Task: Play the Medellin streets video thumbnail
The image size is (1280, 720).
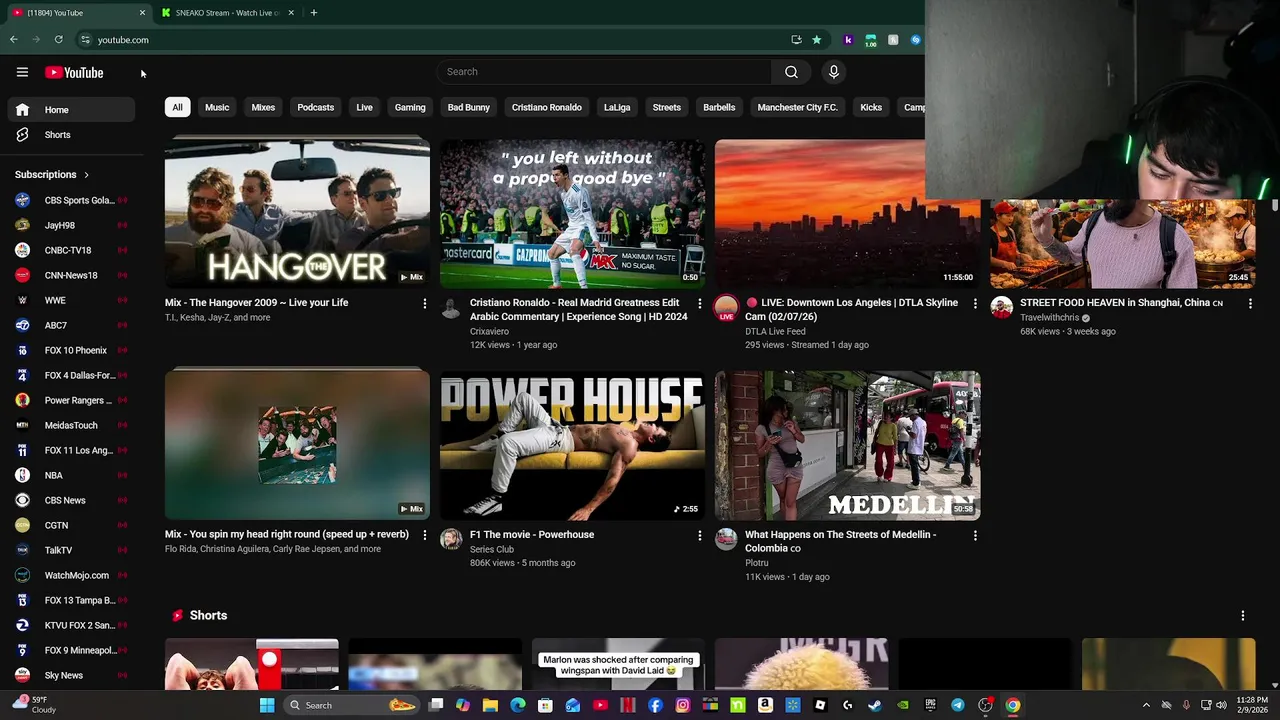Action: (x=847, y=445)
